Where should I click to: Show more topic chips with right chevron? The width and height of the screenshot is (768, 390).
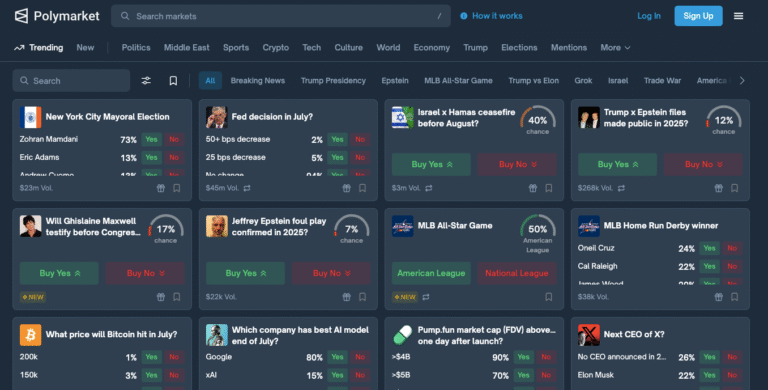[742, 81]
